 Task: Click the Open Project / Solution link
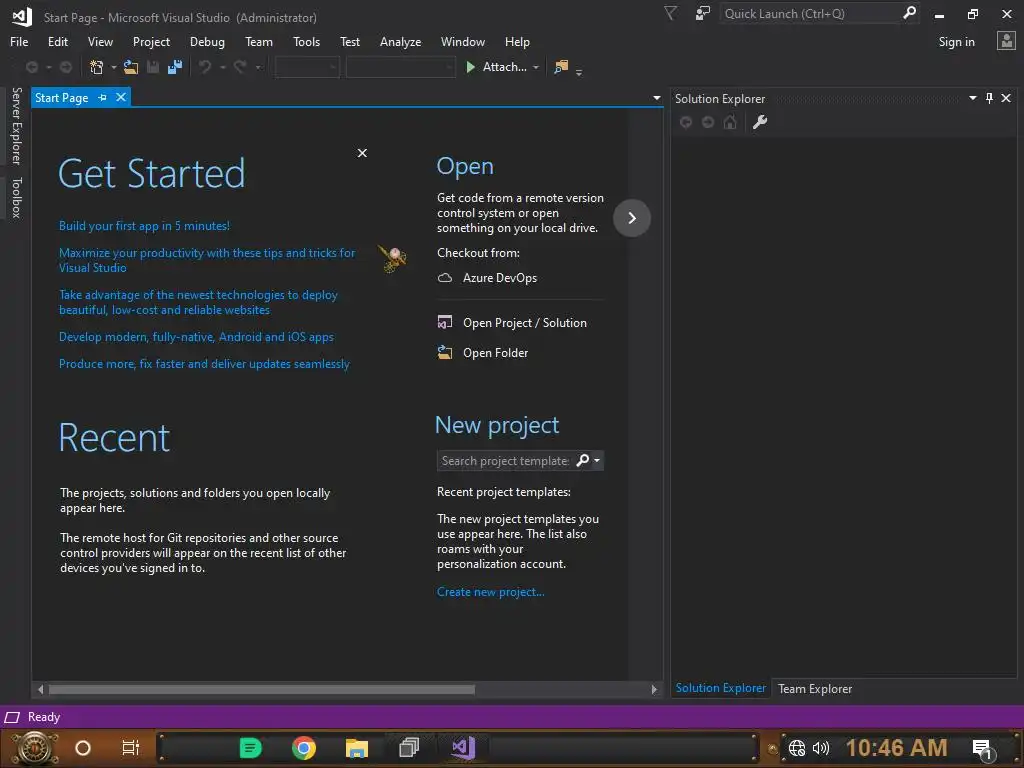coord(512,323)
